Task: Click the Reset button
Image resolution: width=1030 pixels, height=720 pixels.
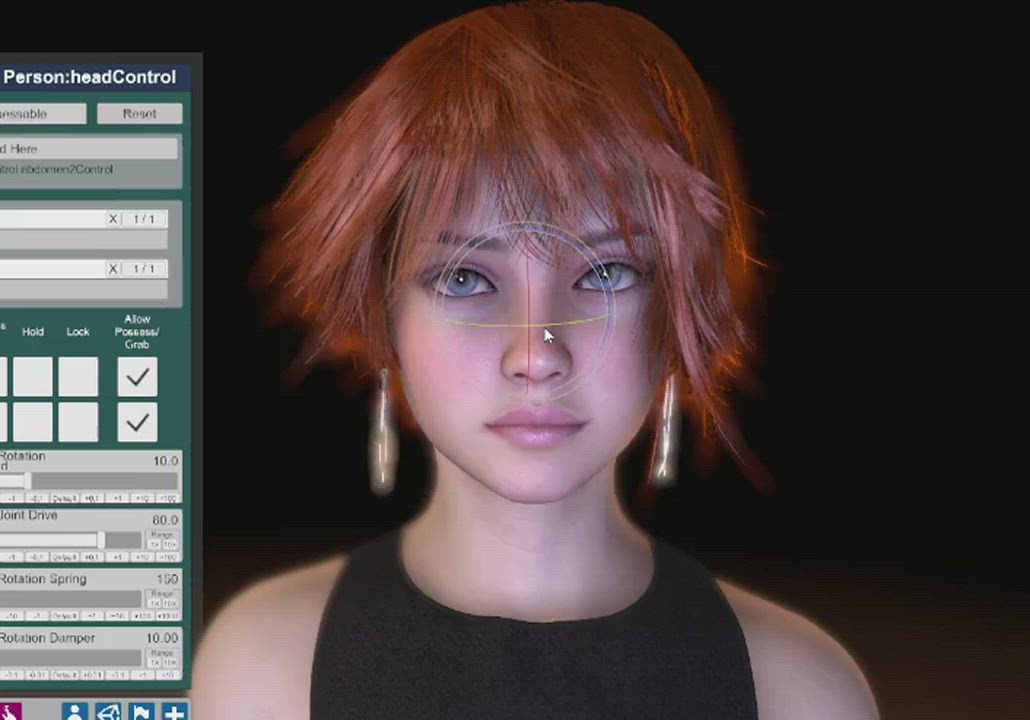Action: 139,114
